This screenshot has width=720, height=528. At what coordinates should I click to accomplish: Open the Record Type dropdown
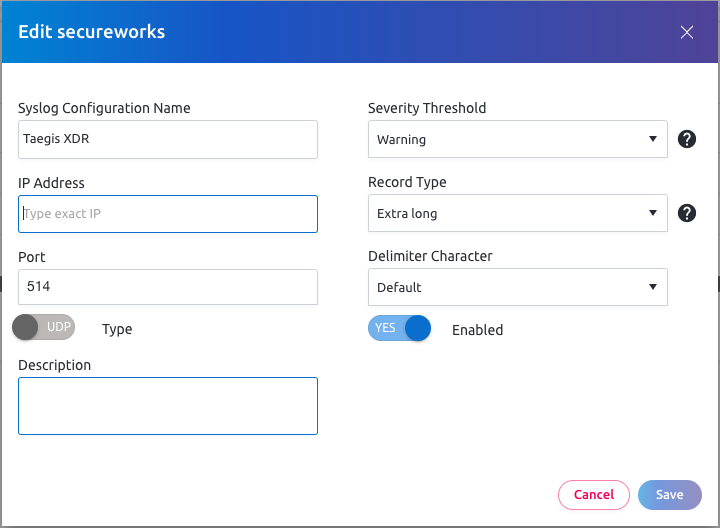coord(518,213)
